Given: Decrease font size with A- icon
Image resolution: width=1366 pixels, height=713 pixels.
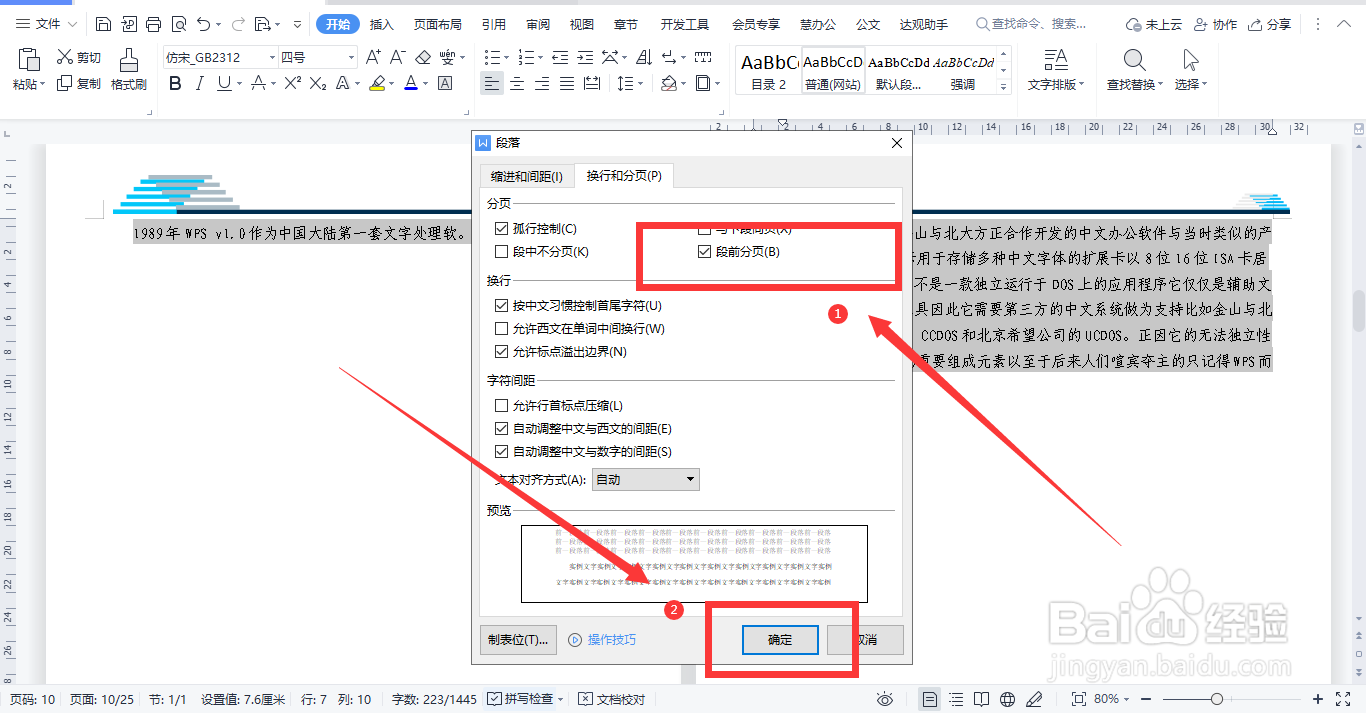Looking at the screenshot, I should point(397,58).
